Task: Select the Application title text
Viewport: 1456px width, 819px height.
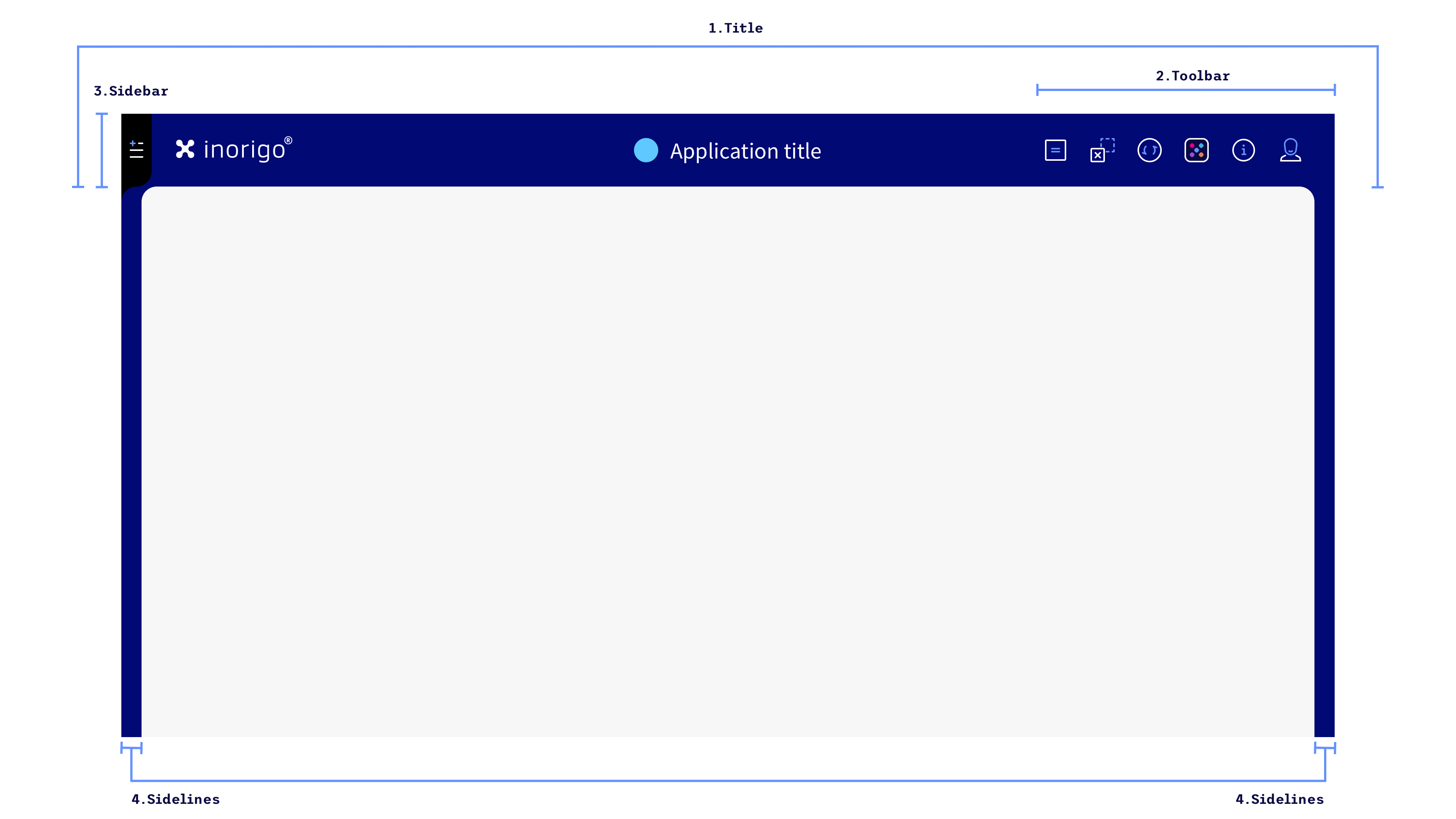Action: [x=745, y=152]
